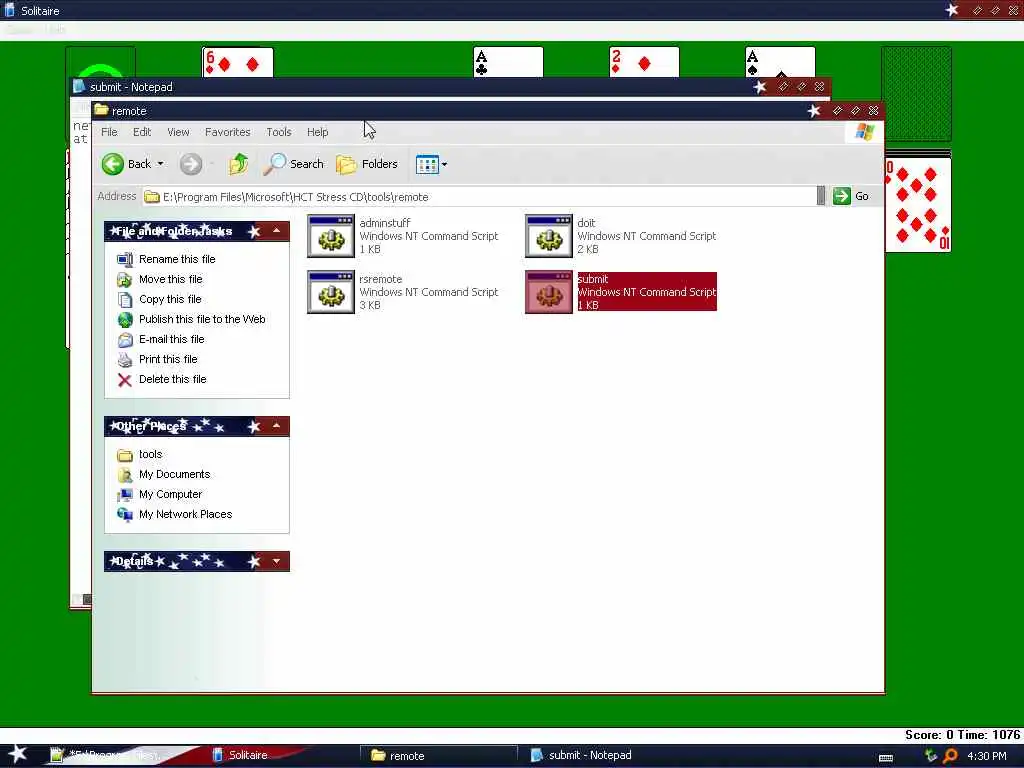The width and height of the screenshot is (1024, 768).
Task: Switch to Solitaire taskbar button
Action: [x=248, y=755]
